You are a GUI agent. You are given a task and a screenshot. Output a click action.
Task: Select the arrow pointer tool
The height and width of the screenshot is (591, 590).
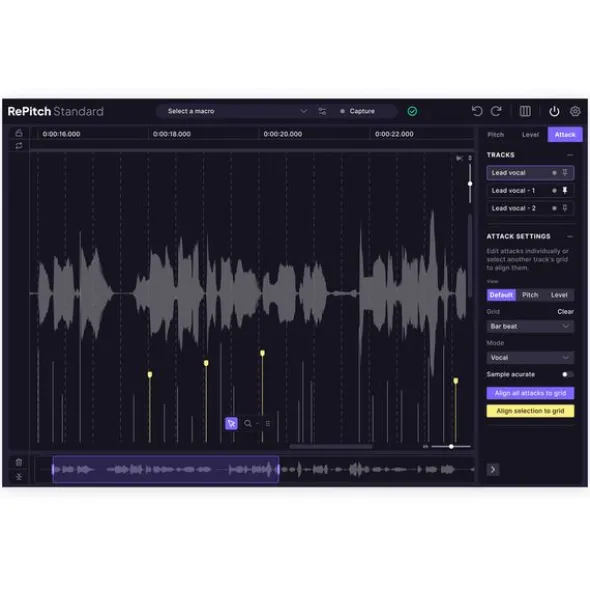pos(231,423)
